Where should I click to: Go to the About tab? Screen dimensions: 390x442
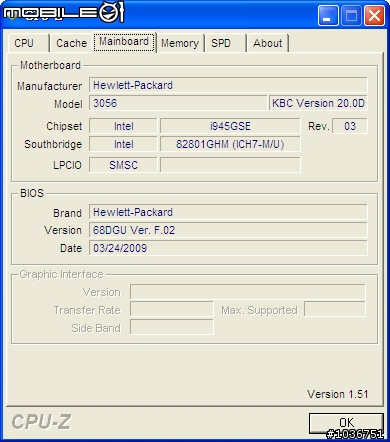tap(268, 43)
